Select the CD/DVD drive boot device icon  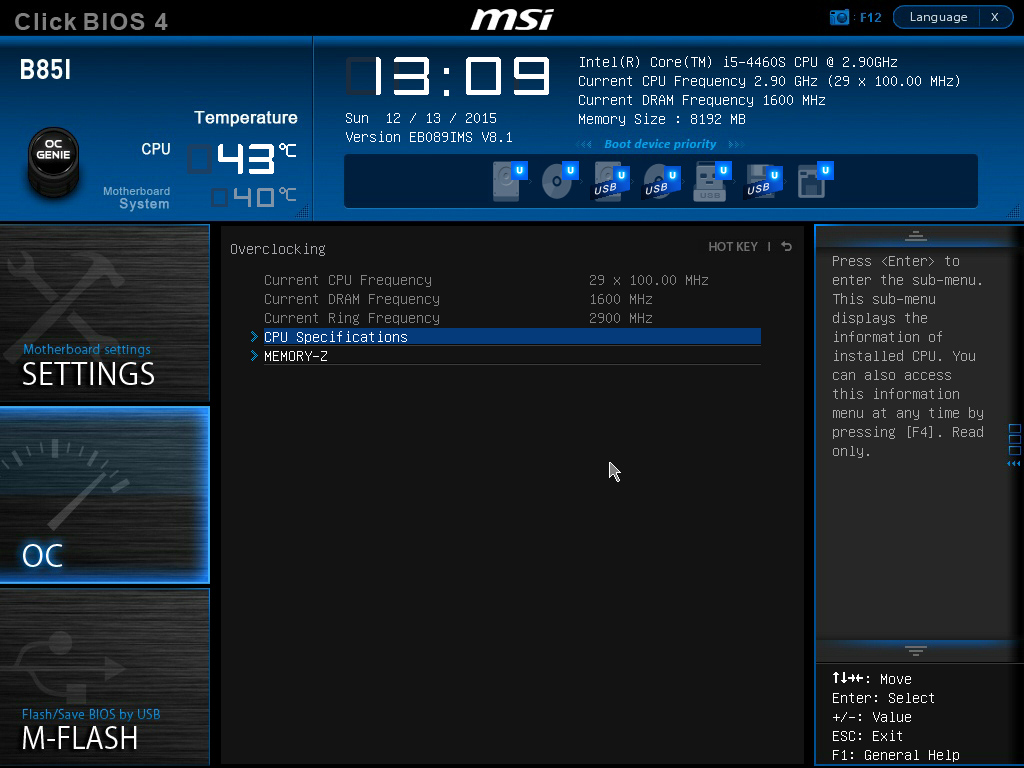tap(560, 181)
